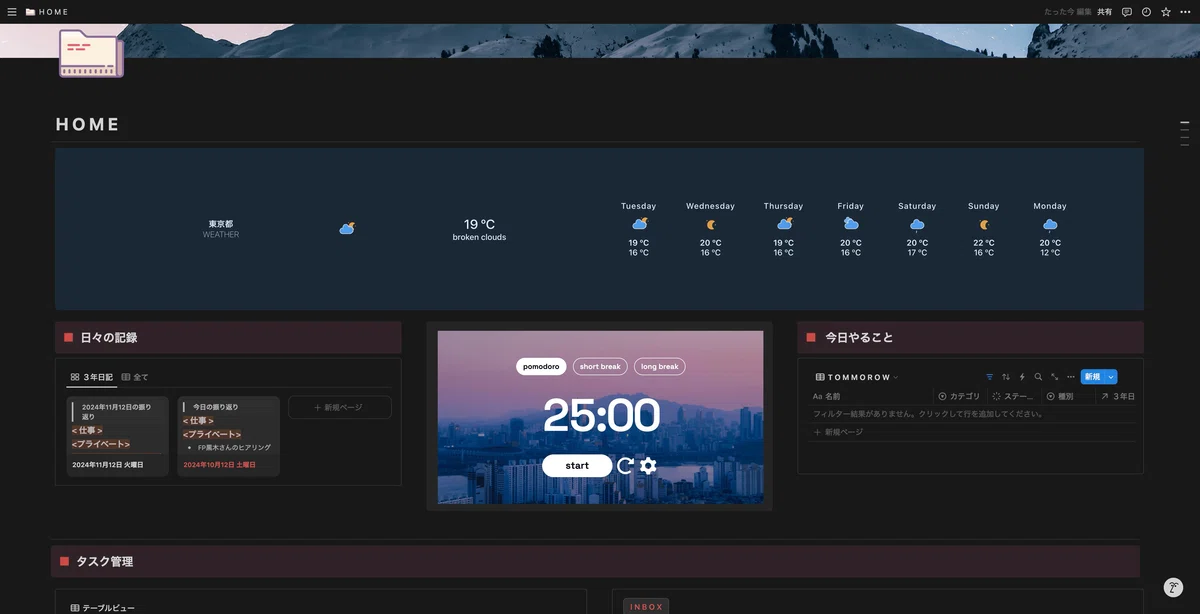1200x614 pixels.
Task: Click the 共有 share button
Action: (x=1105, y=12)
